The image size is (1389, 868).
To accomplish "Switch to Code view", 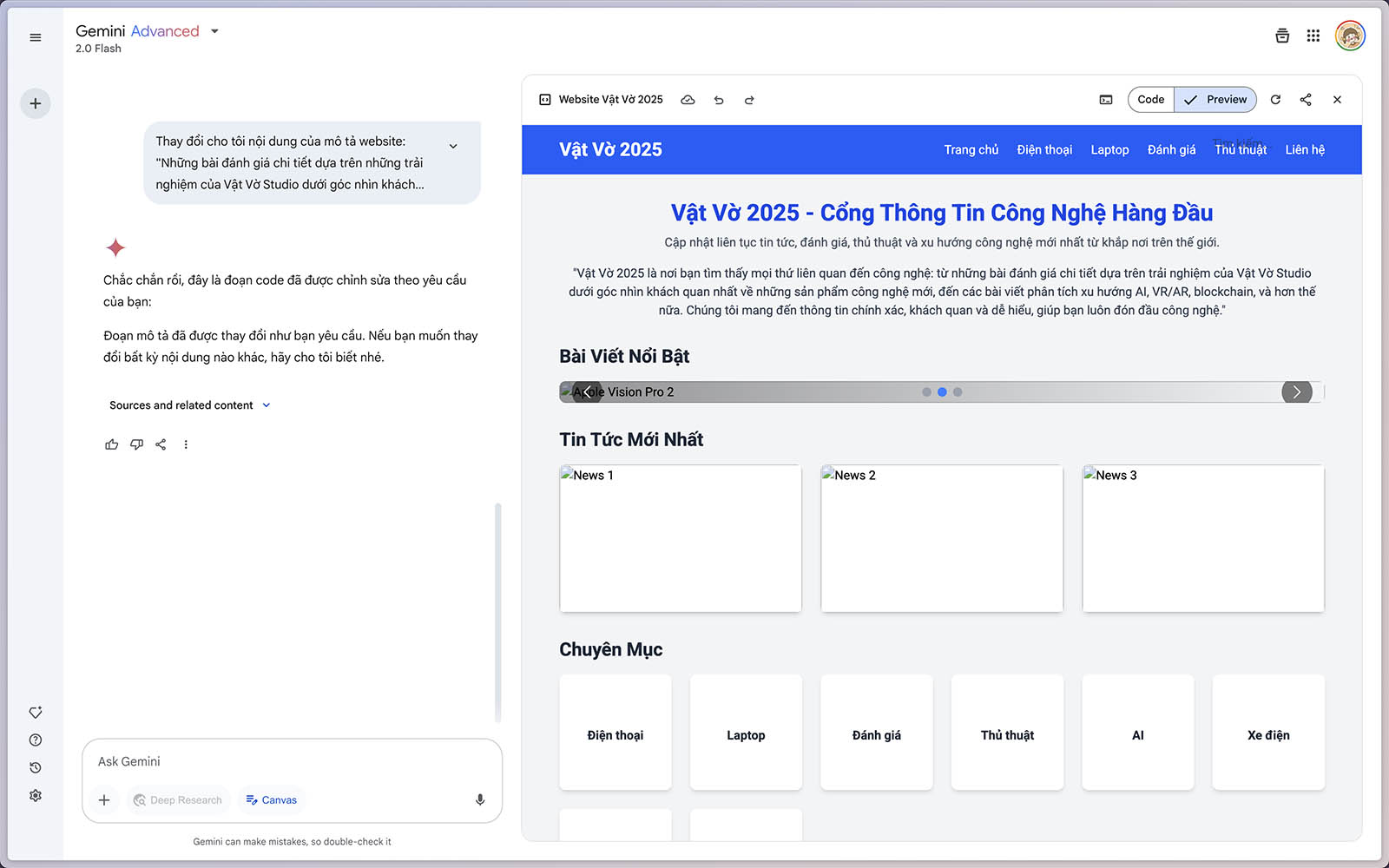I will click(1151, 100).
